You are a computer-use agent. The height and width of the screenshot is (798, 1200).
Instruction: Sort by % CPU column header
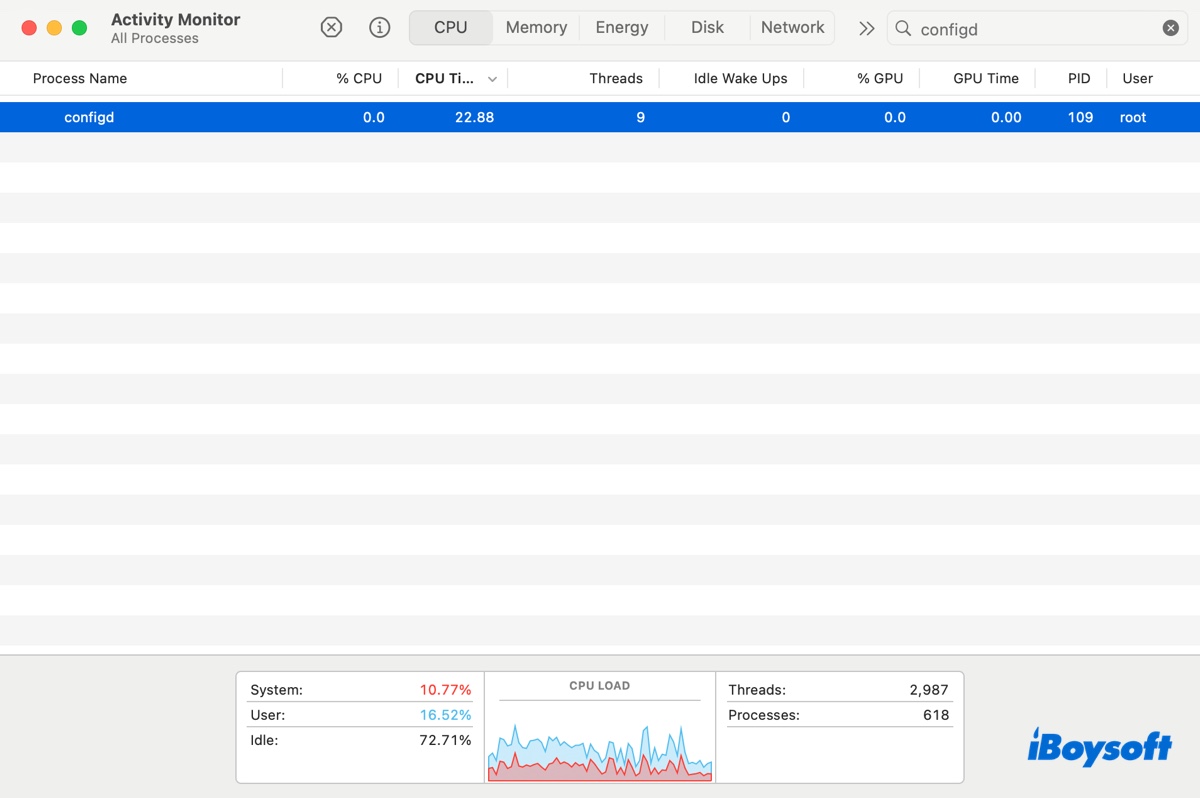[x=359, y=78]
